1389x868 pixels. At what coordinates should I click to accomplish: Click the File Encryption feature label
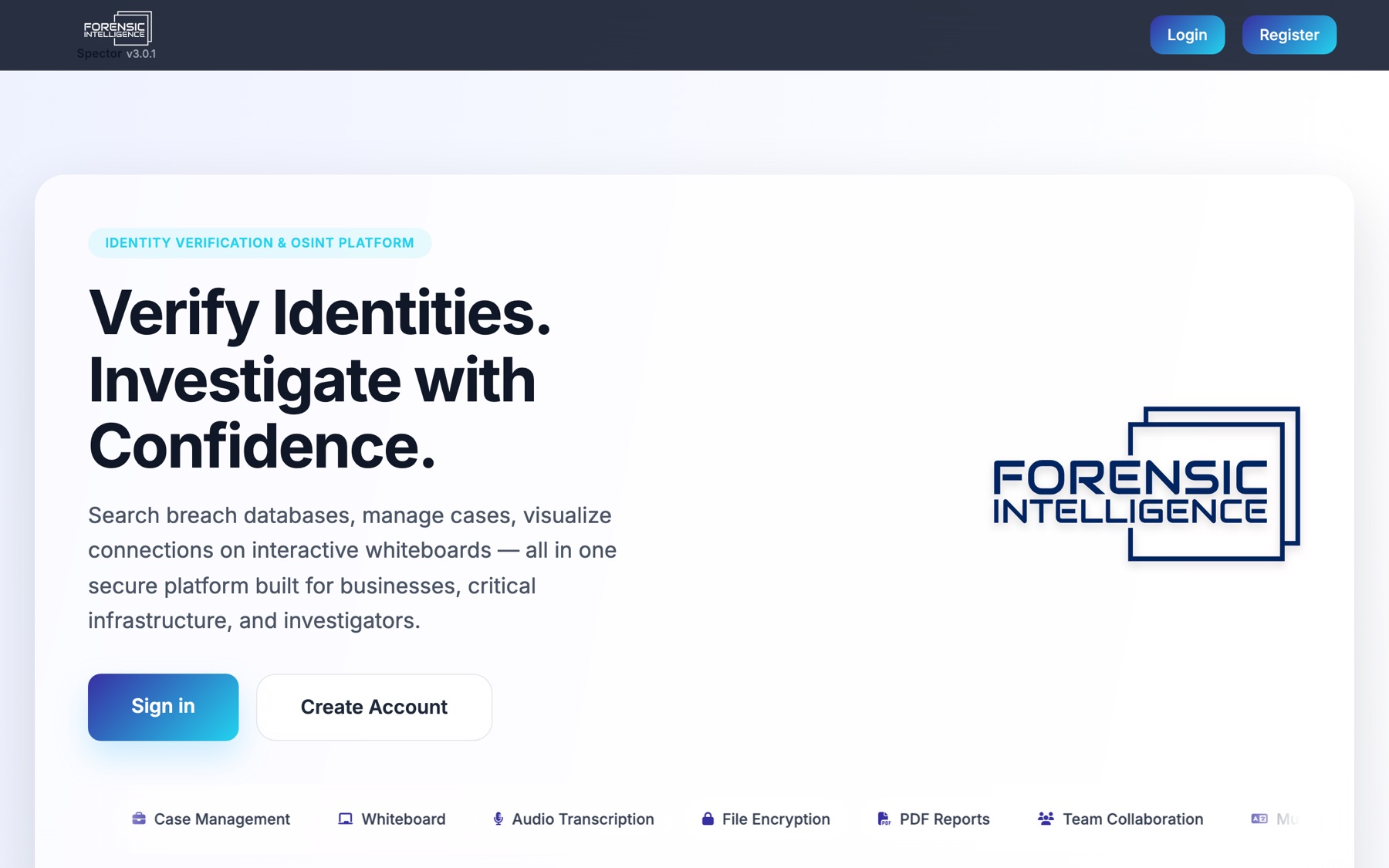click(x=776, y=819)
